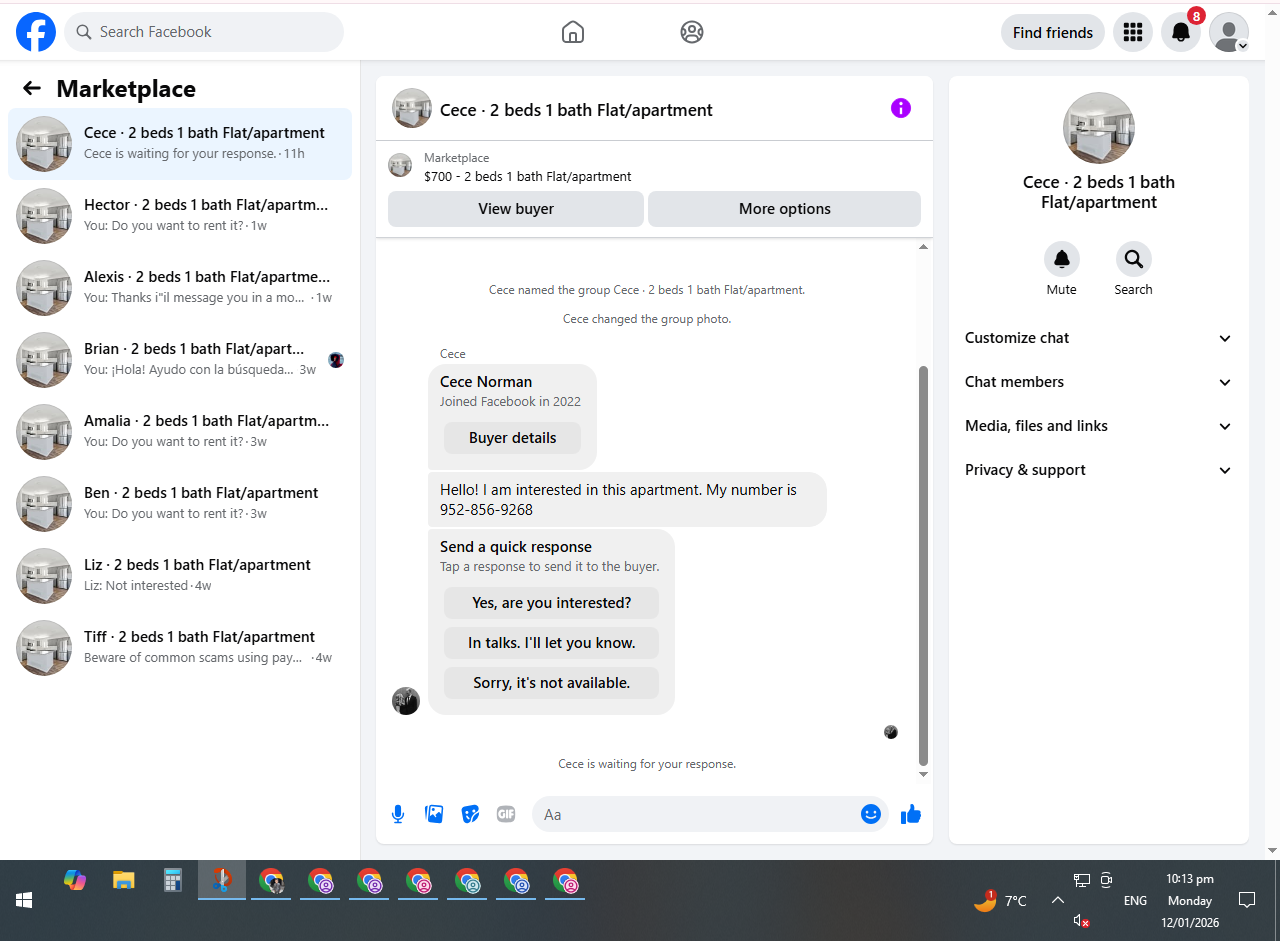This screenshot has width=1280, height=941.
Task: Send quick reply 'In talks. I'll let you know.'
Action: click(551, 643)
